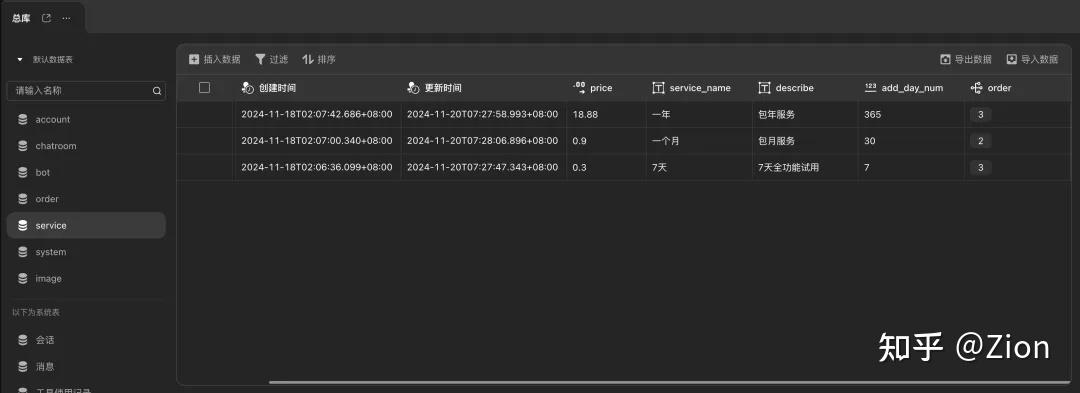Image resolution: width=1080 pixels, height=393 pixels.
Task: Open the order table in the sidebar
Action: (86, 199)
